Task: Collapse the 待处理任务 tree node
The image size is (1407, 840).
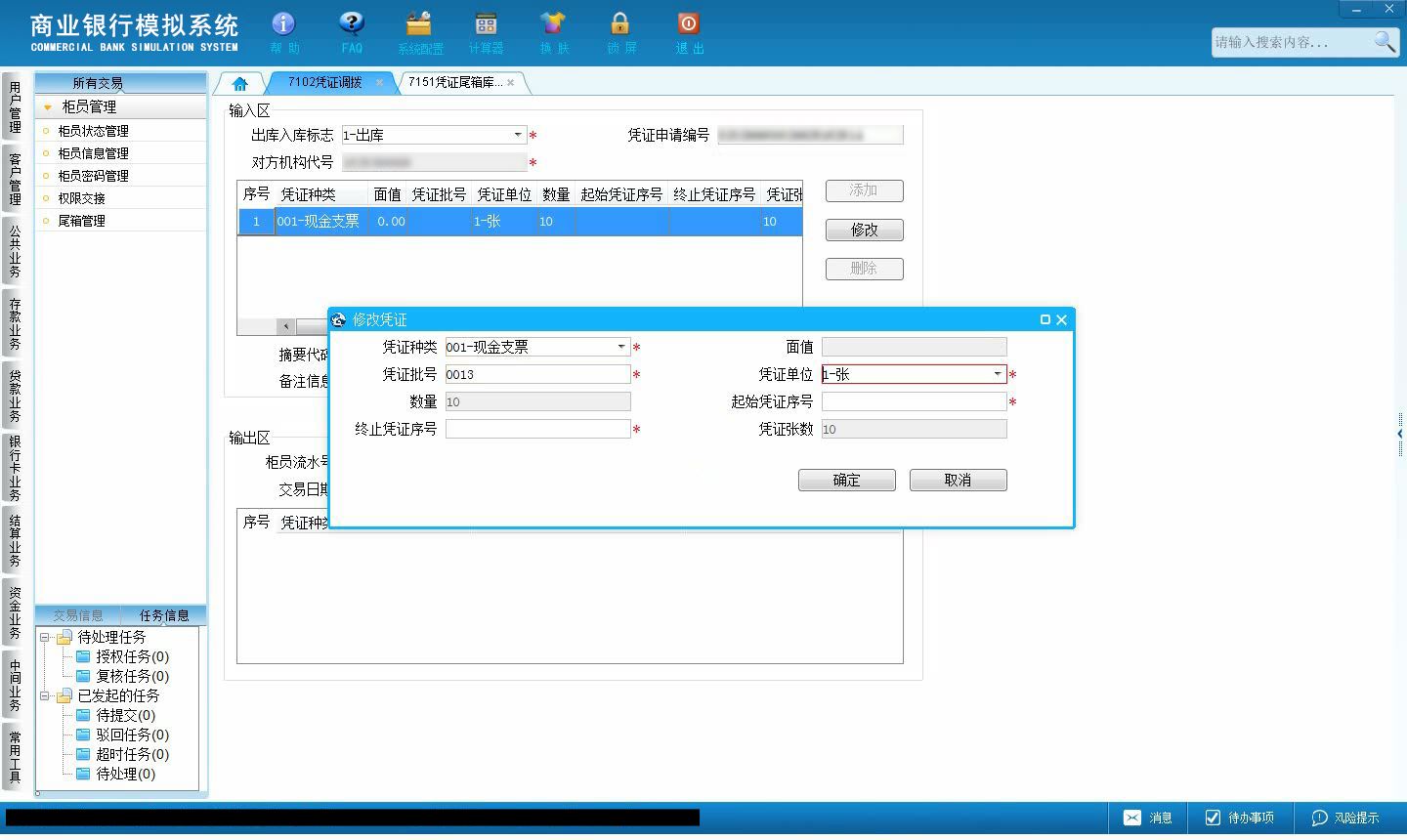Action: (45, 637)
